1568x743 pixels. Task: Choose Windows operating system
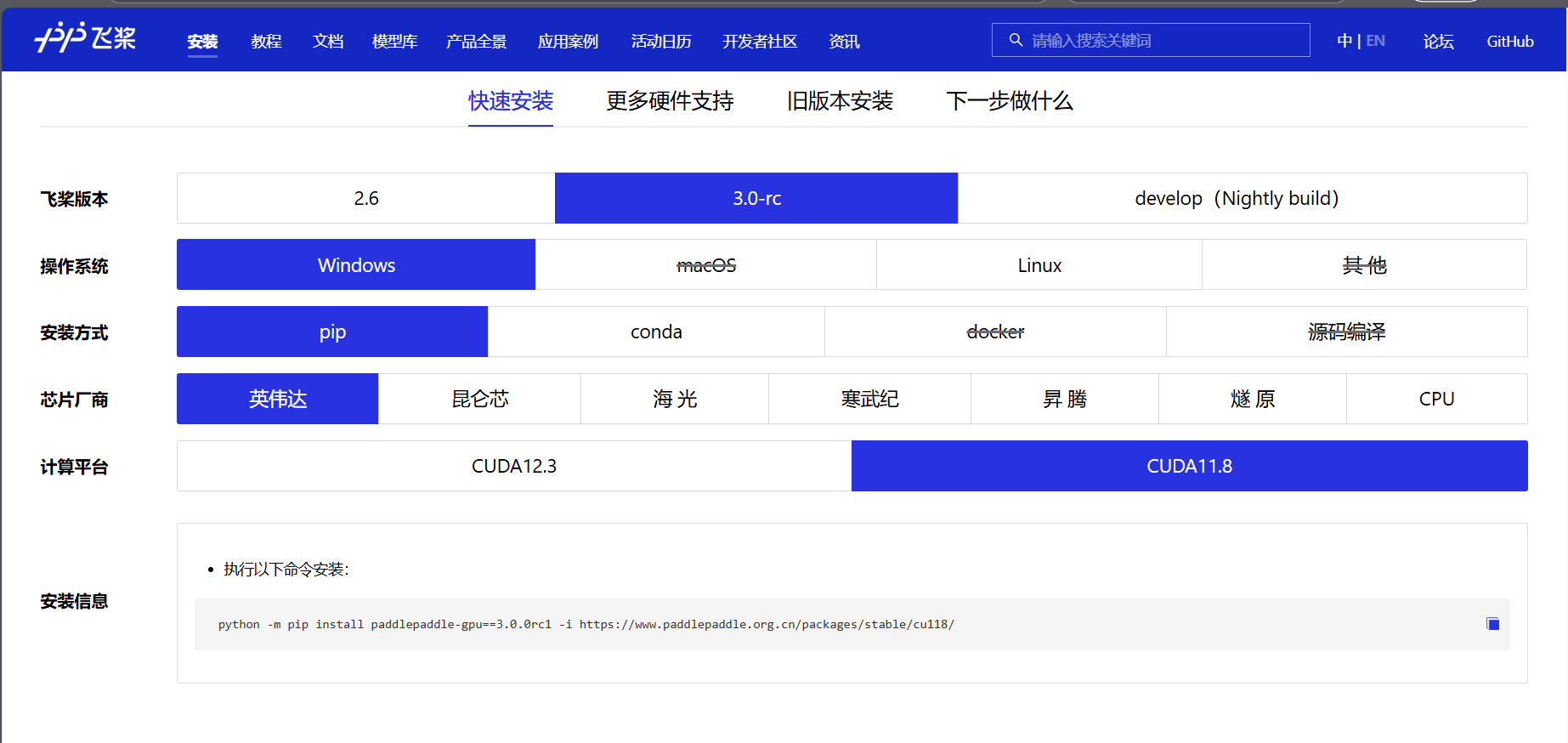(x=356, y=264)
